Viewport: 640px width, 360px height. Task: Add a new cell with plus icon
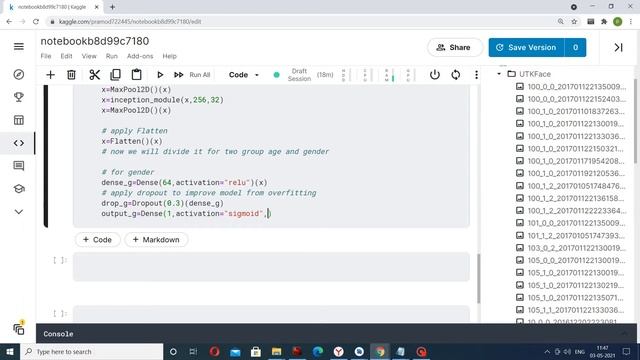point(50,75)
